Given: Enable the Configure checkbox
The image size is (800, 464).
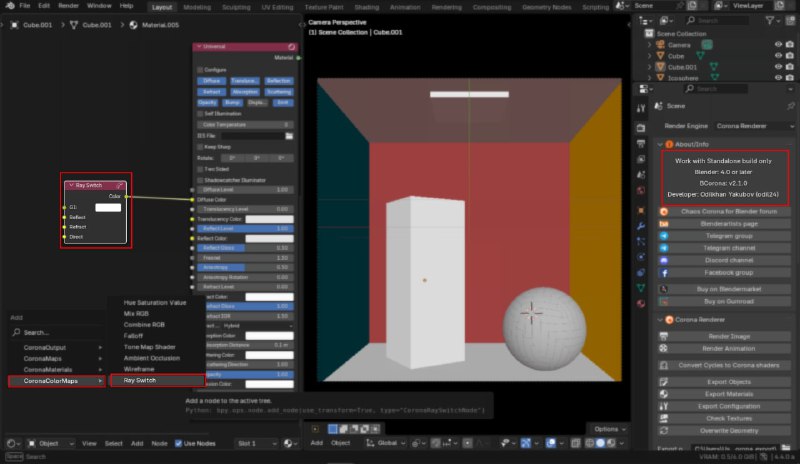Looking at the screenshot, I should pyautogui.click(x=200, y=70).
